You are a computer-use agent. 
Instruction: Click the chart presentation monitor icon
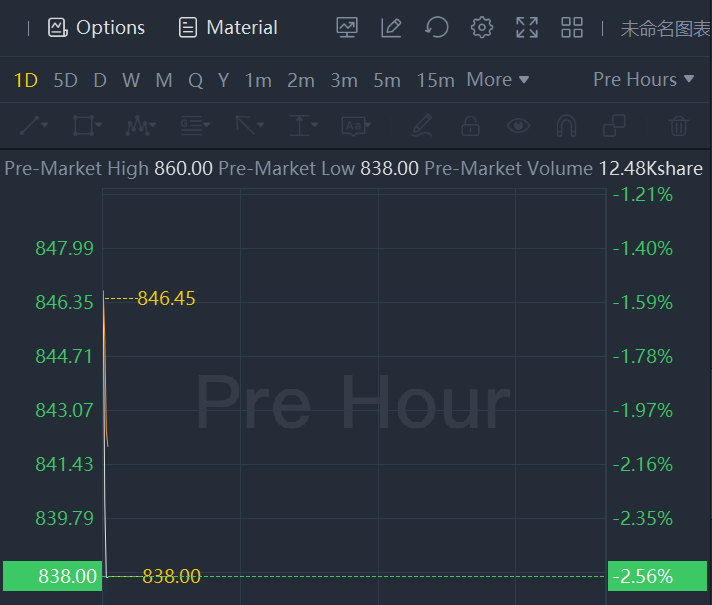tap(347, 28)
